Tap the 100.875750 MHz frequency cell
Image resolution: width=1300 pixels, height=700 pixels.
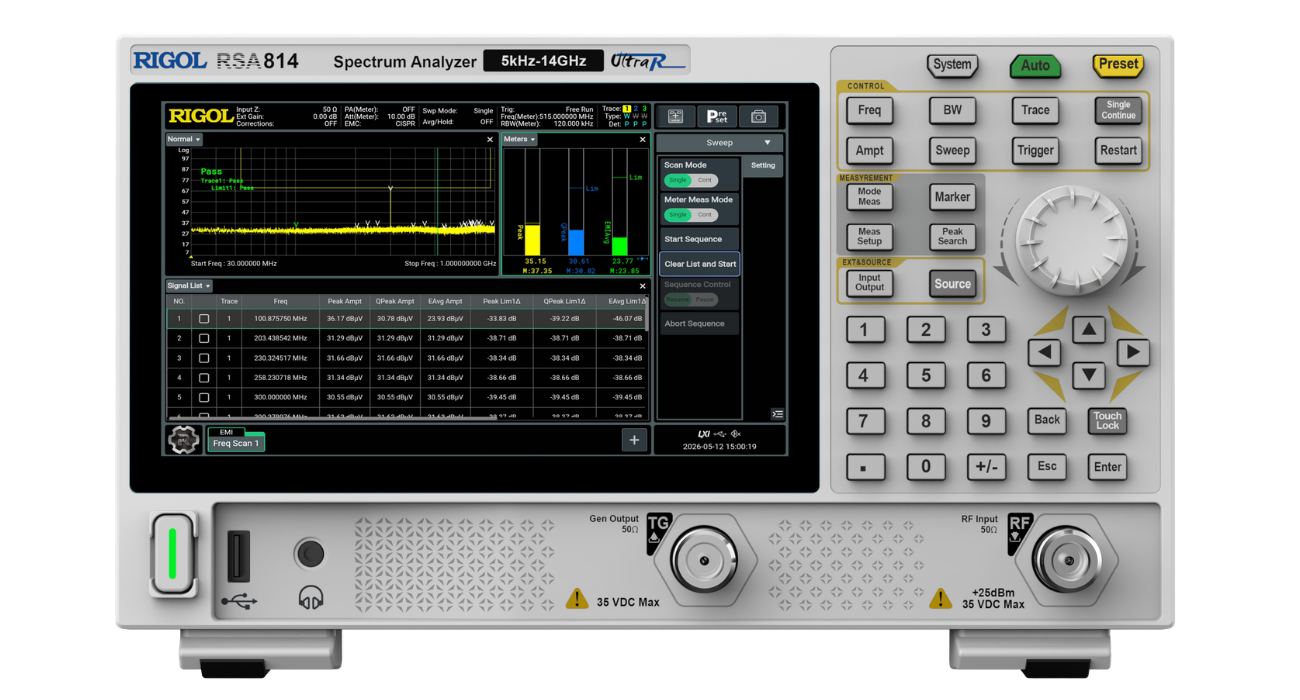tap(280, 319)
